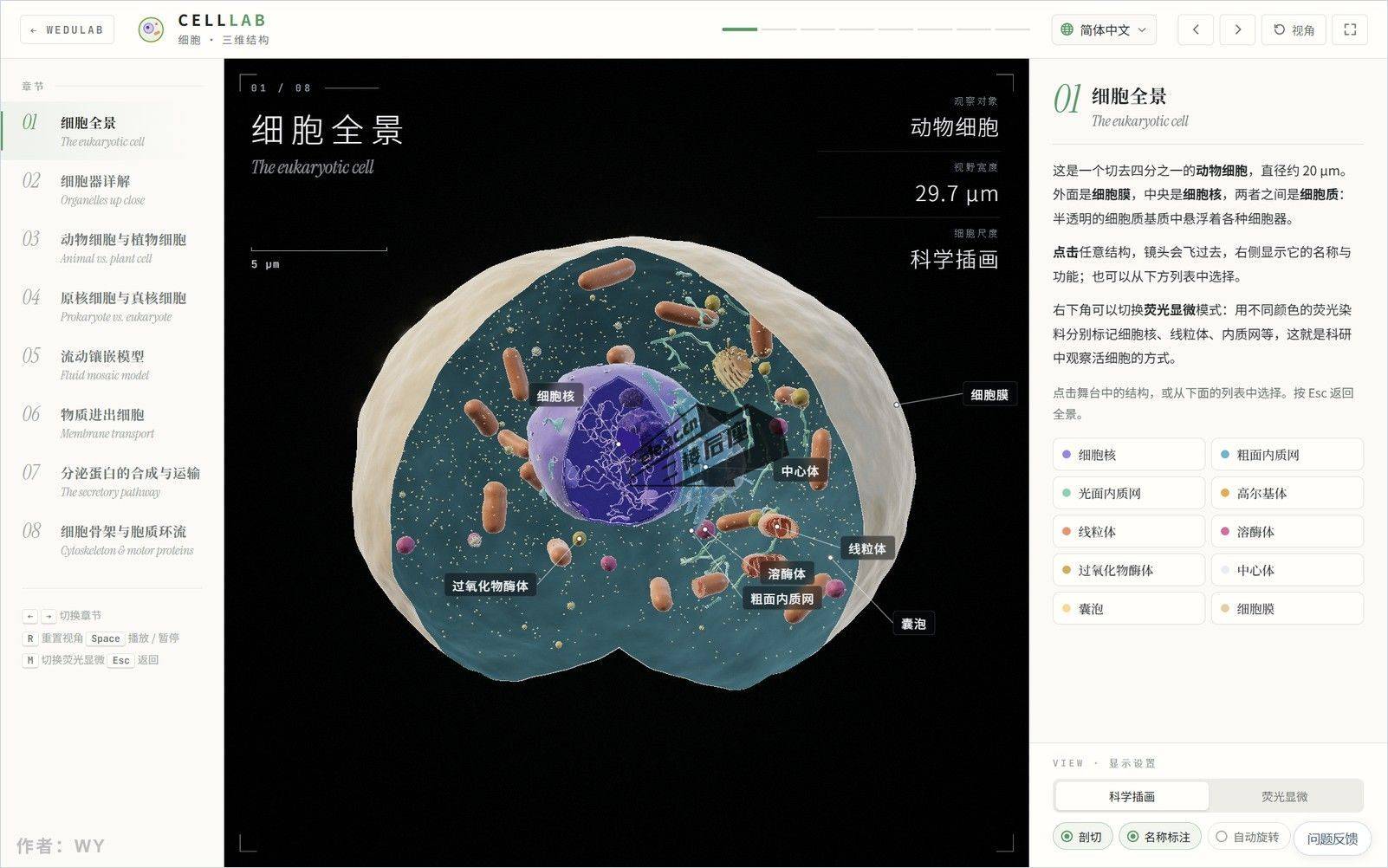This screenshot has height=868, width=1388.
Task: Enable 自动旋转 auto-rotate
Action: [x=1248, y=837]
